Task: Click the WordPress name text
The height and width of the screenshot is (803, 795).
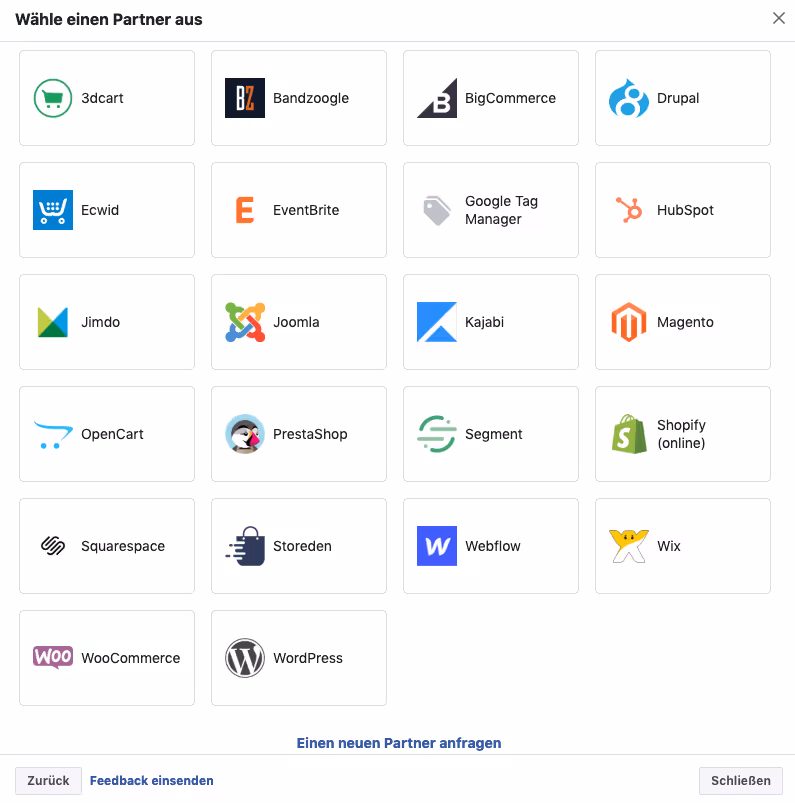Action: (x=308, y=658)
